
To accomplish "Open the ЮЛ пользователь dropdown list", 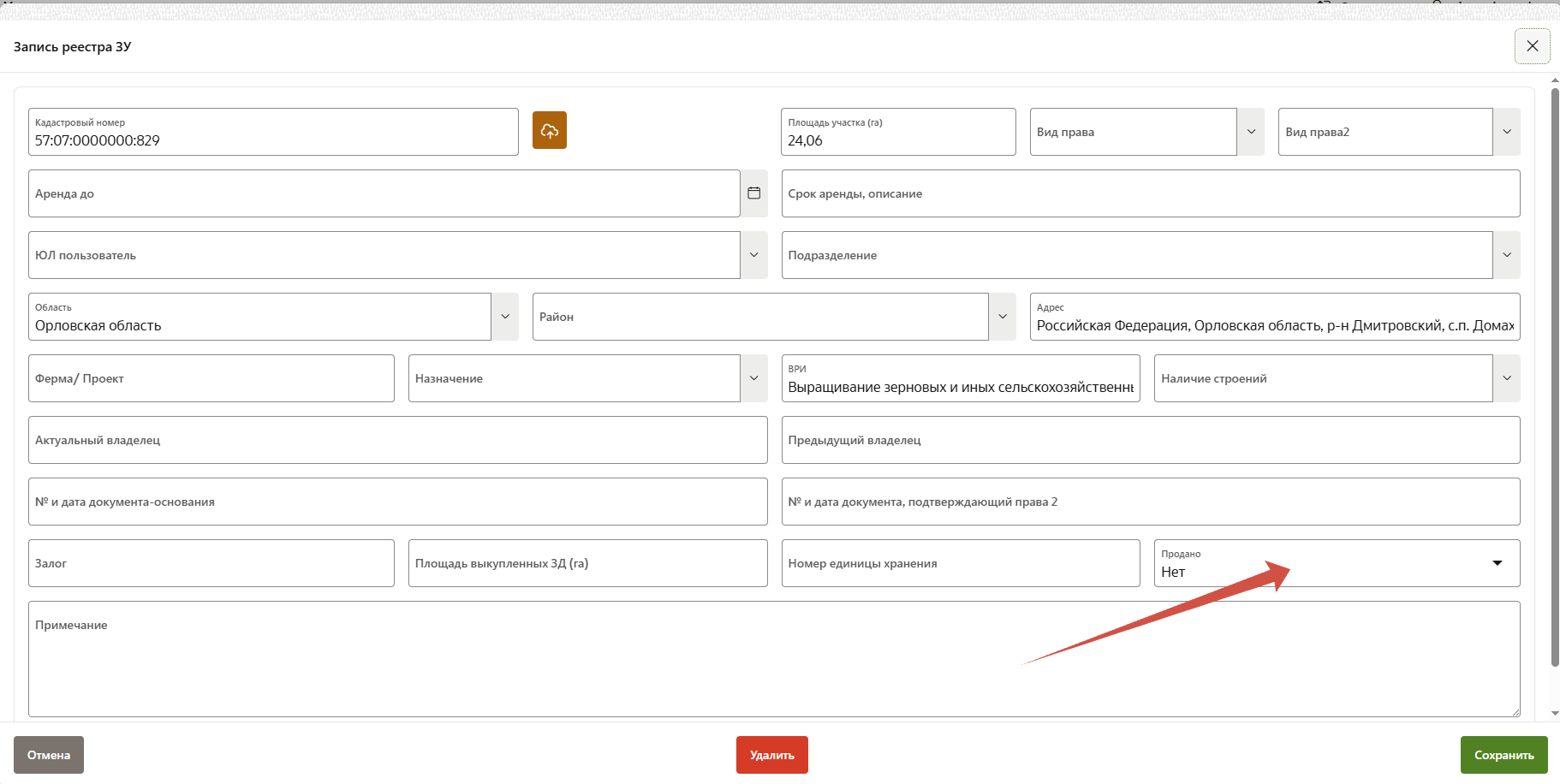I will (x=753, y=255).
